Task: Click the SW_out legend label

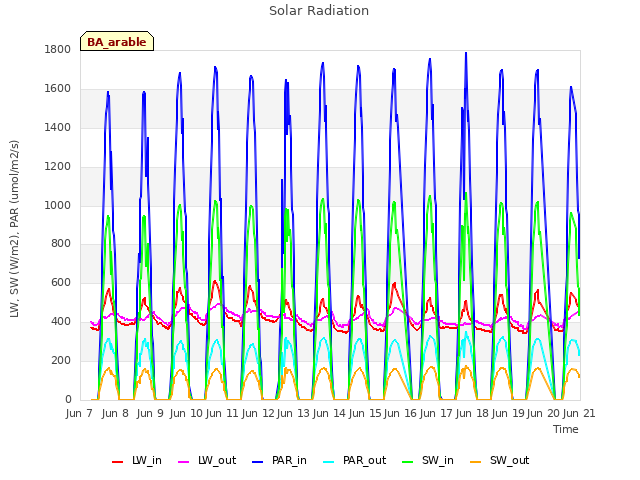Action: coord(509,460)
